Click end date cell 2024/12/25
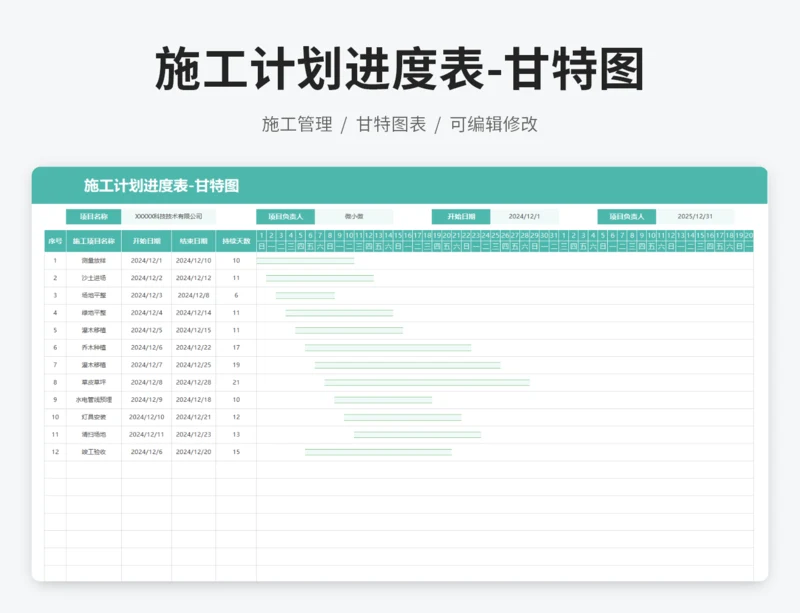 193,365
